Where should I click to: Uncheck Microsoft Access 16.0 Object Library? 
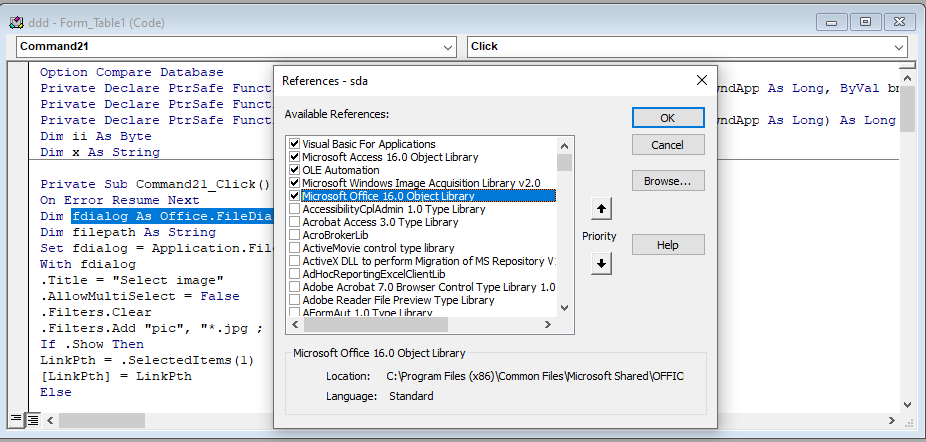[x=294, y=157]
